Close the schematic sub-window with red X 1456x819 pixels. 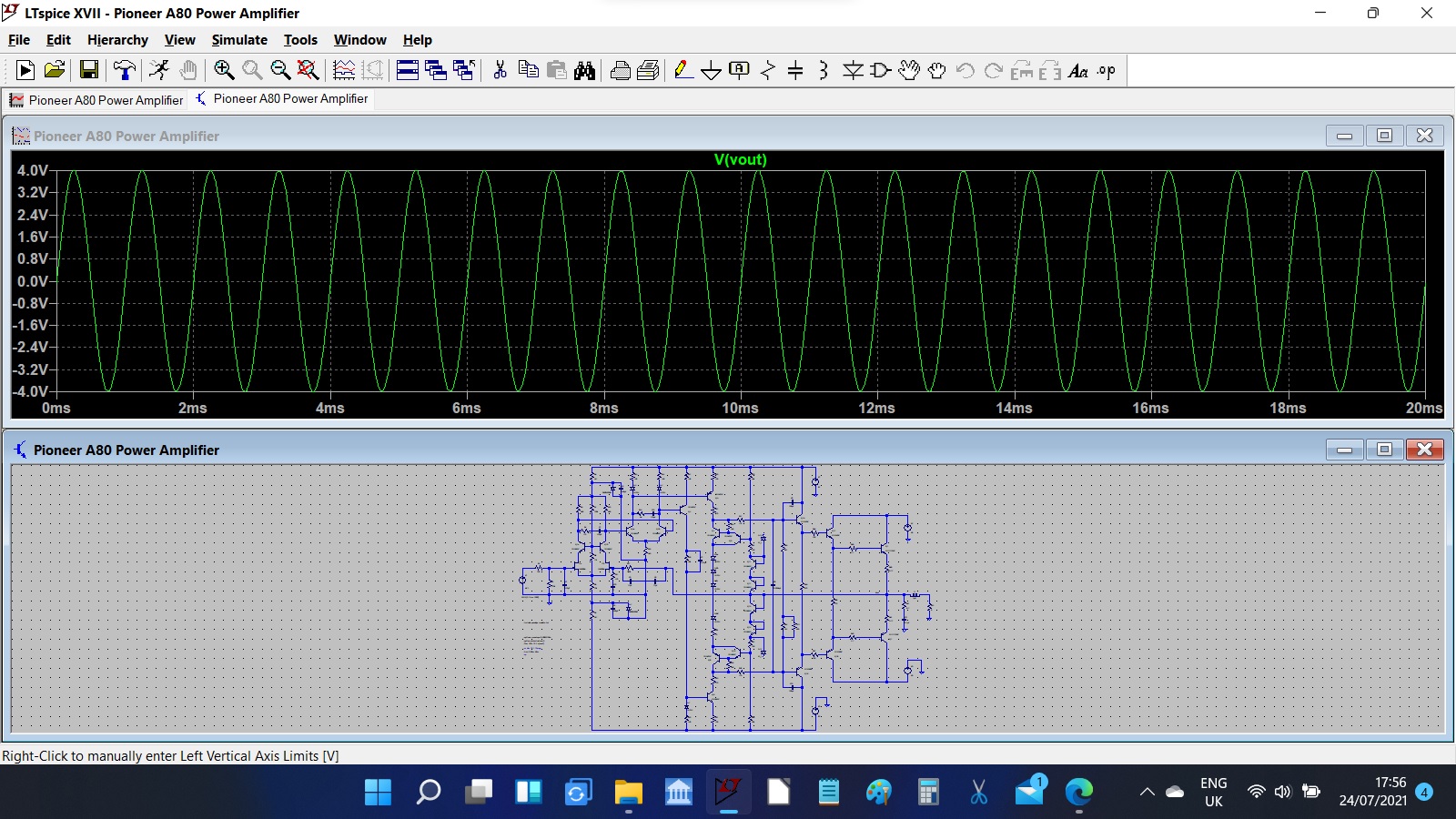pyautogui.click(x=1425, y=450)
